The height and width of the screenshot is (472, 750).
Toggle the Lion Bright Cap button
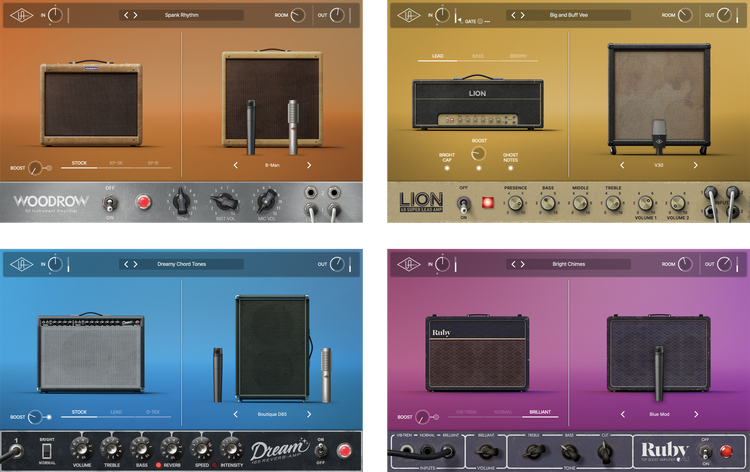pos(447,166)
